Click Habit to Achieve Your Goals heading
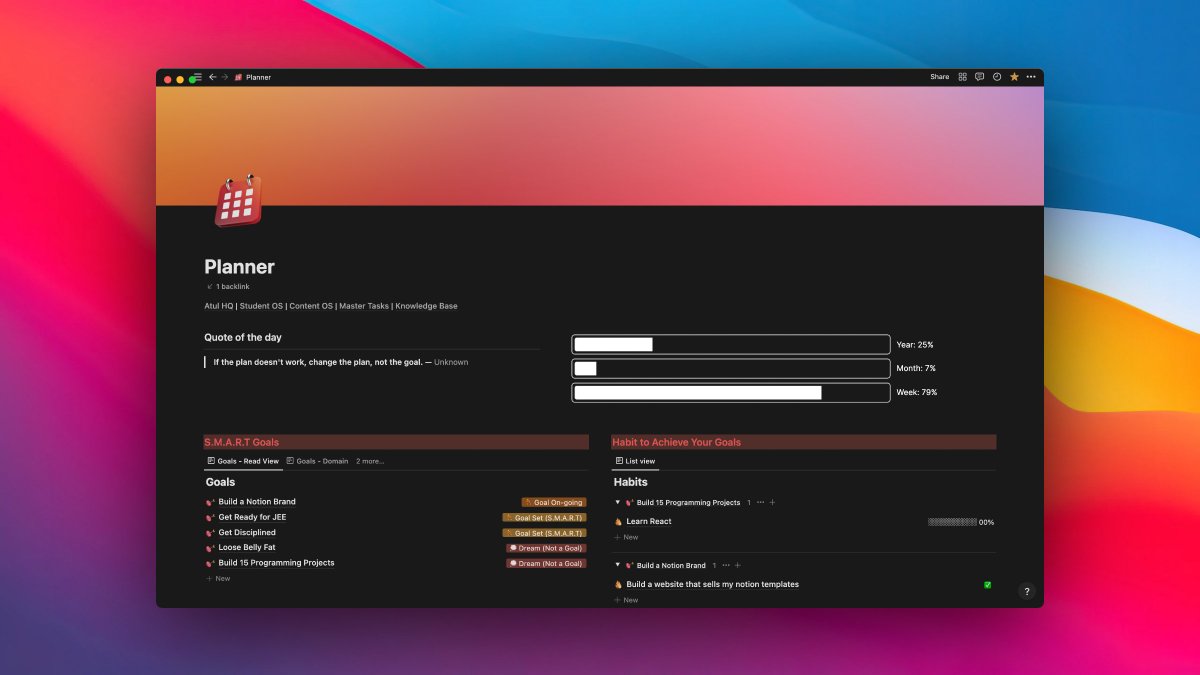Screen dimensions: 1200x675 click(676, 442)
